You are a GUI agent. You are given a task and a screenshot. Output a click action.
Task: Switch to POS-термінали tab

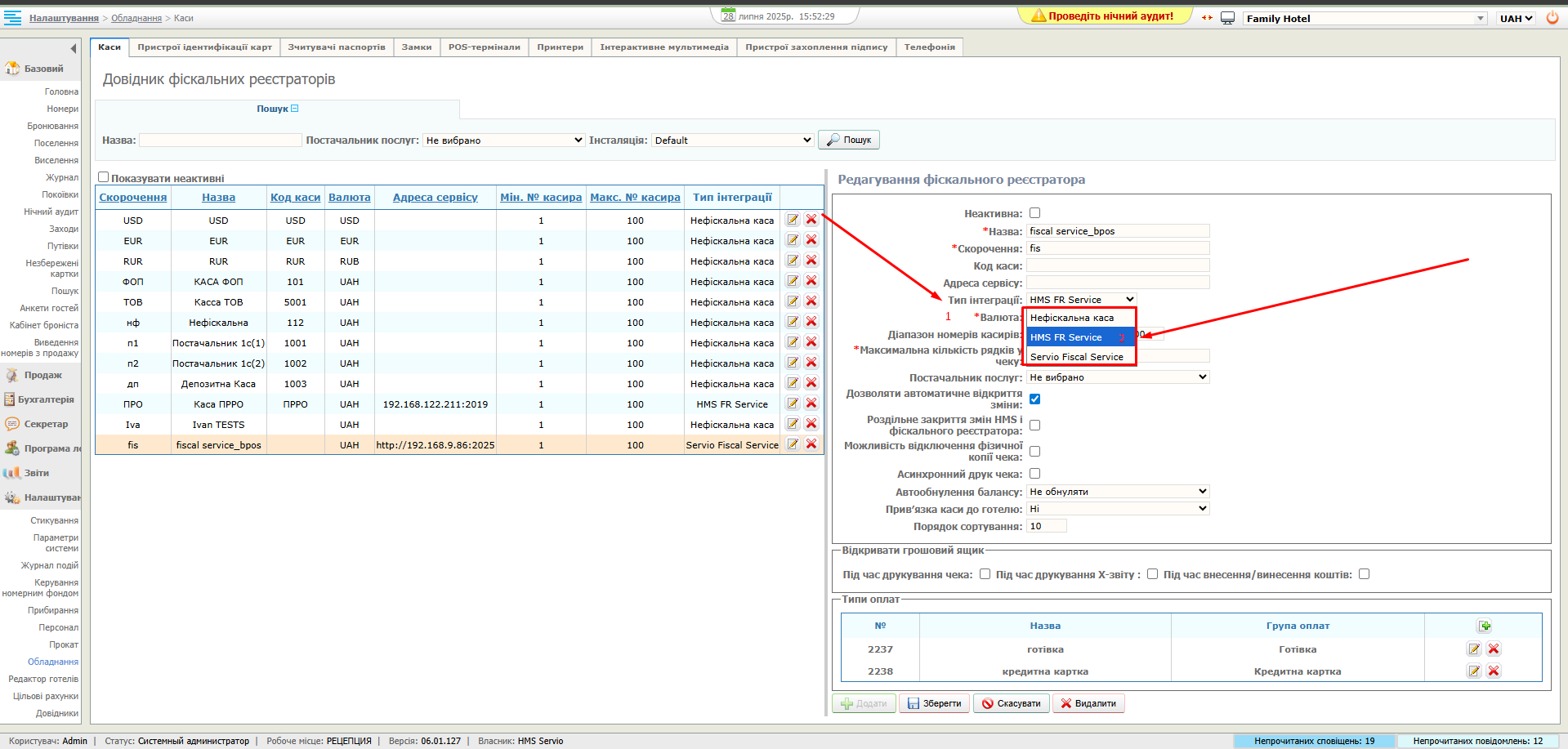[x=484, y=47]
